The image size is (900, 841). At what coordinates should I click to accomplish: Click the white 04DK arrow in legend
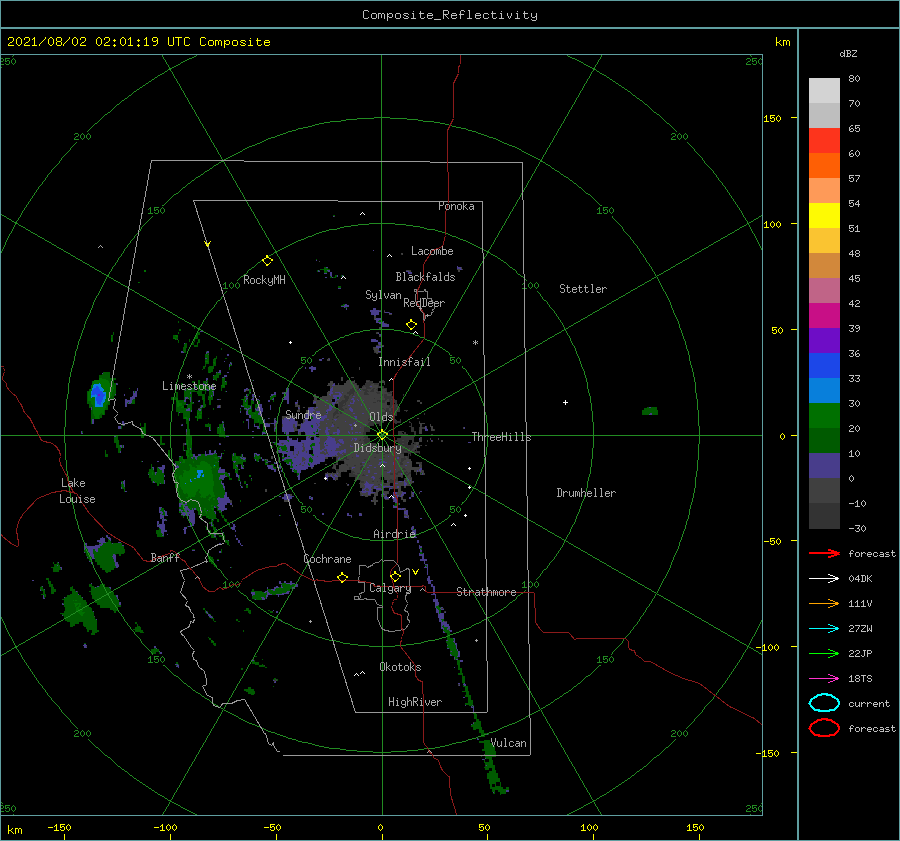(824, 579)
